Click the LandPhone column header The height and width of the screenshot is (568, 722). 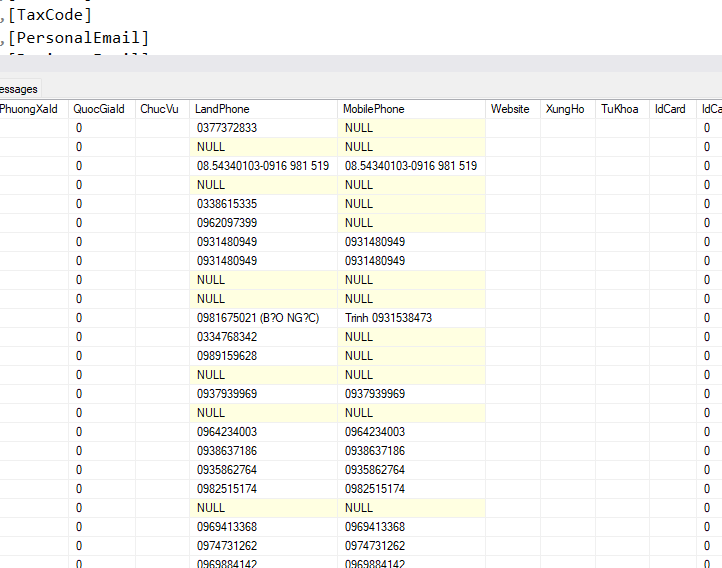pos(222,109)
